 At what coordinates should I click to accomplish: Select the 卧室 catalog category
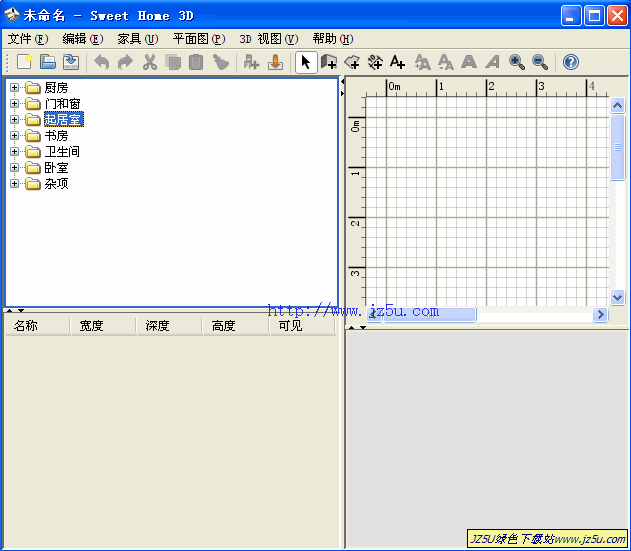coord(56,167)
